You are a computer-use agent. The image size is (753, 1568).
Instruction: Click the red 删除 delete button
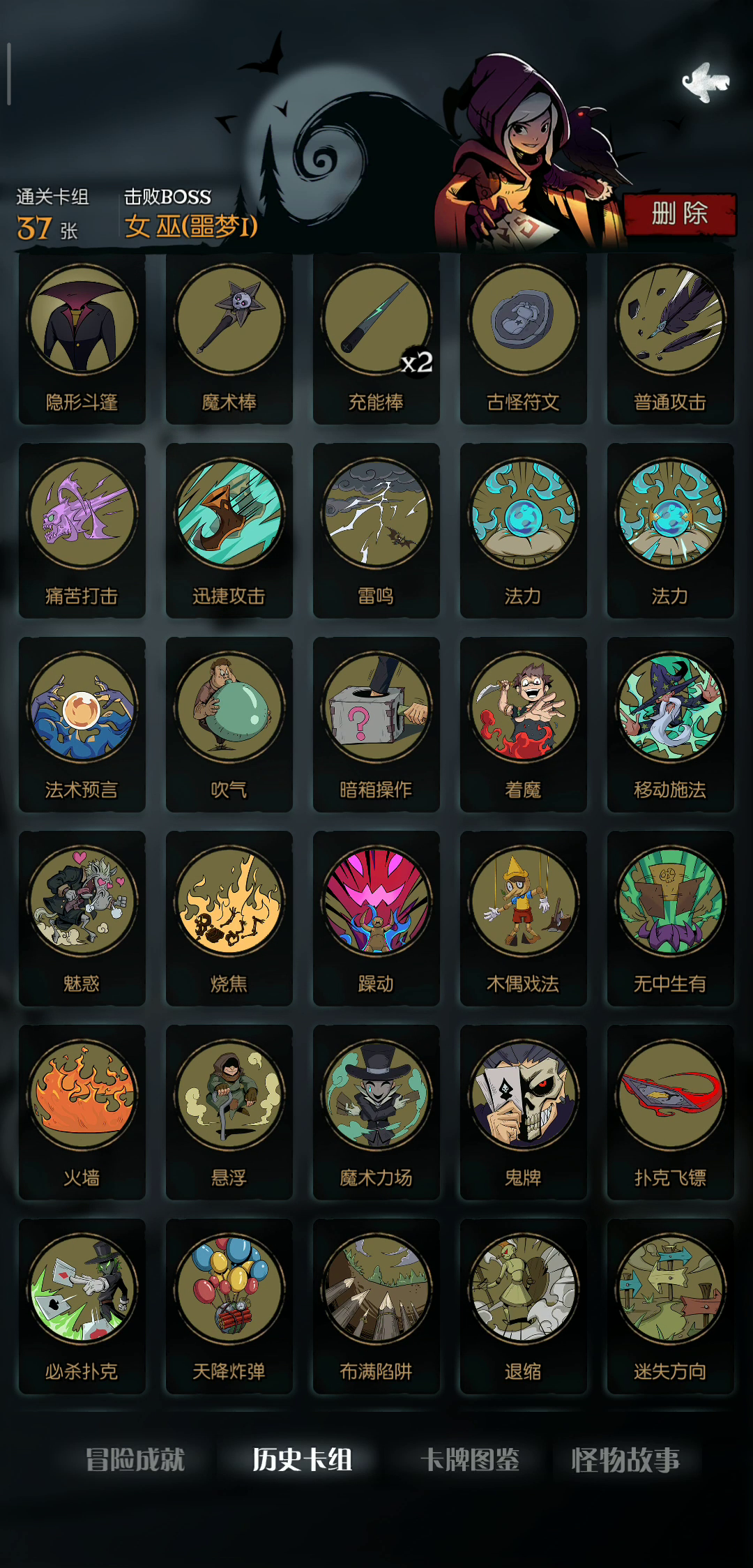(x=680, y=214)
